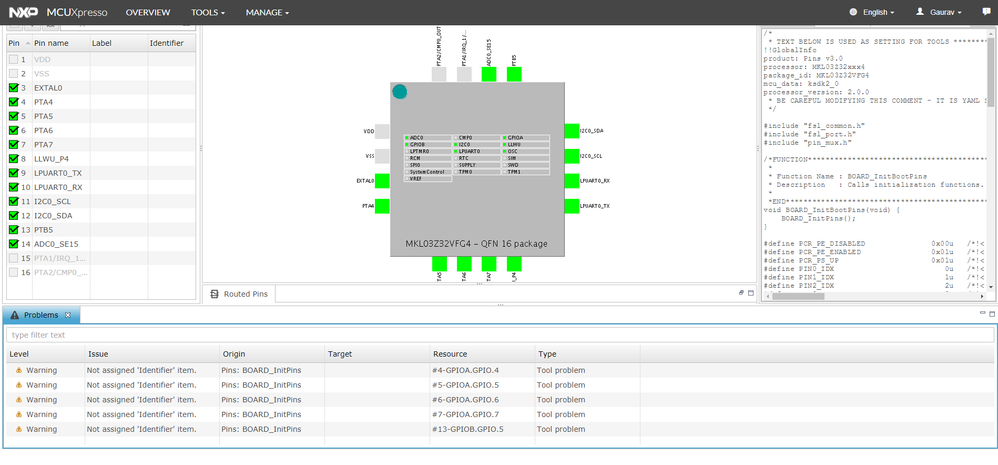Uncheck pin 11 I2C0_SCL checkbox
998x465 pixels.
[x=13, y=201]
